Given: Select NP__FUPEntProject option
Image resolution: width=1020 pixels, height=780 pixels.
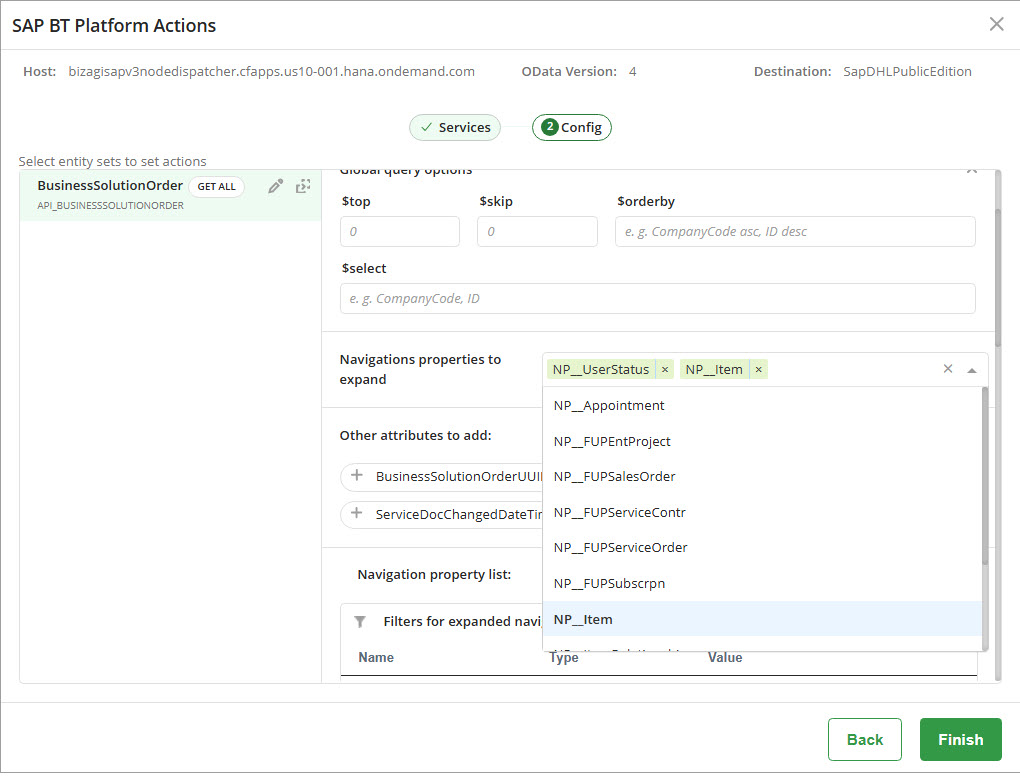Looking at the screenshot, I should point(762,441).
